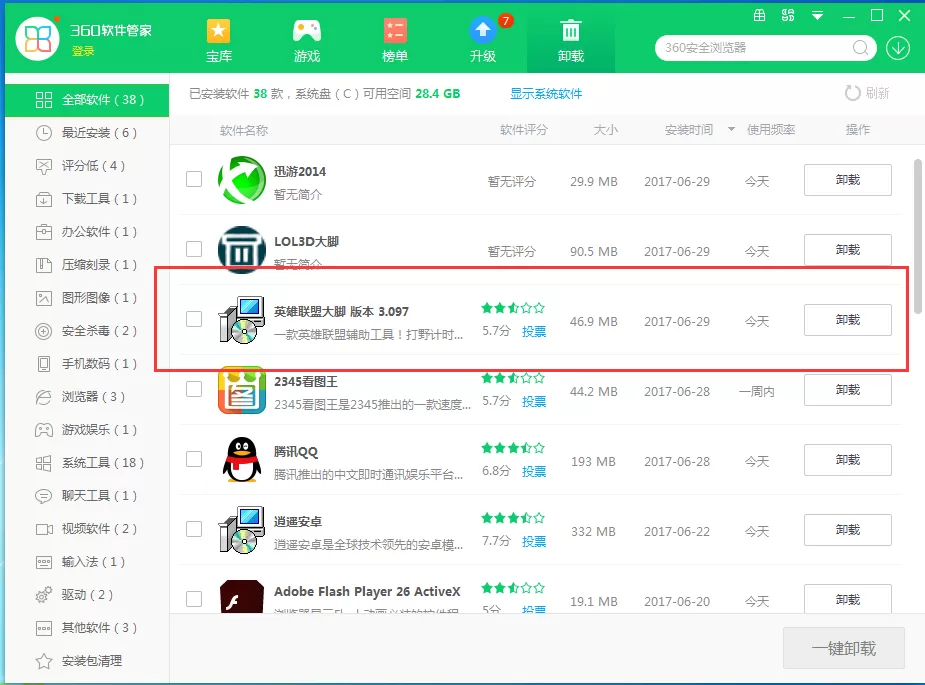
Task: Click the 一键卸载 batch uninstall button
Action: click(x=844, y=648)
